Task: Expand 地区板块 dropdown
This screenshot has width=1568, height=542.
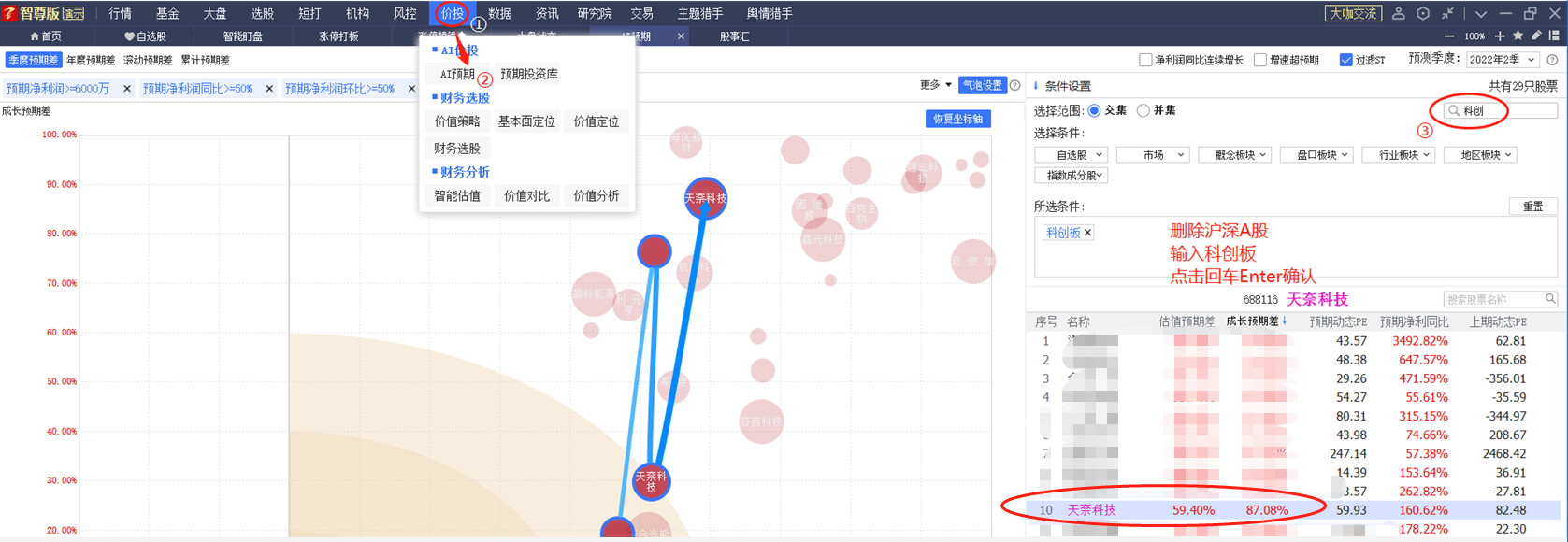Action: 1481,155
